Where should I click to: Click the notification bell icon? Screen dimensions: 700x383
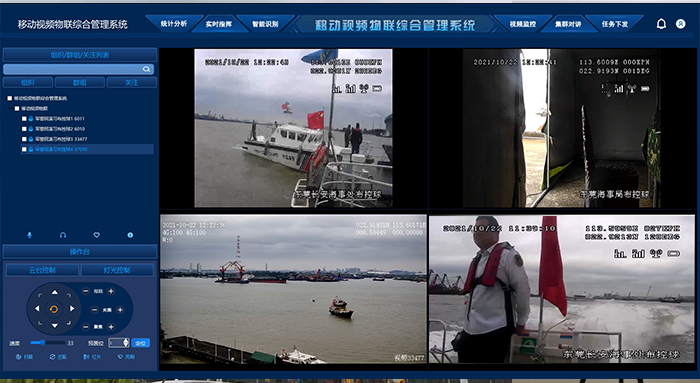pos(661,24)
